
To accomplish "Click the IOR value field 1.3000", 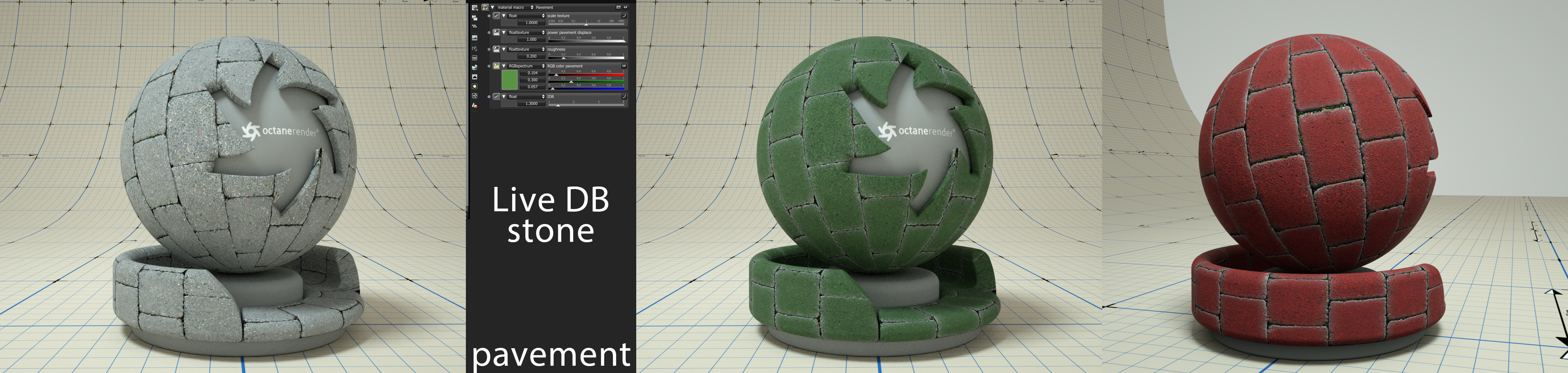I will [x=532, y=103].
